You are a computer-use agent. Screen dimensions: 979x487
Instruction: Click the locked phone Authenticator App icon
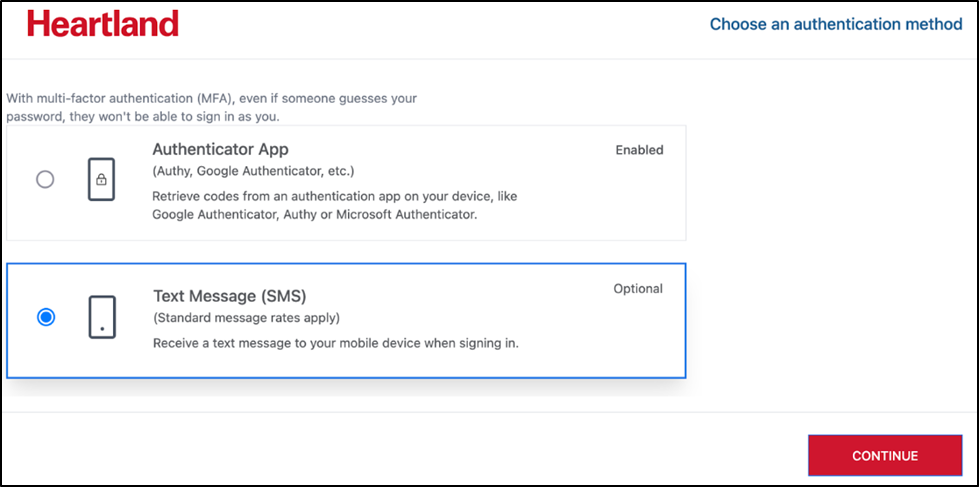click(x=101, y=179)
